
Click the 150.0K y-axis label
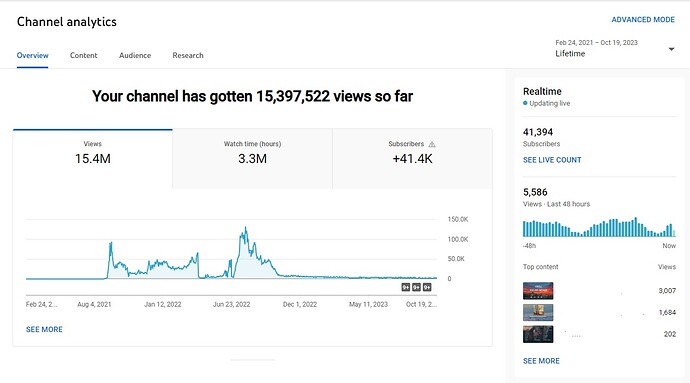tap(458, 219)
